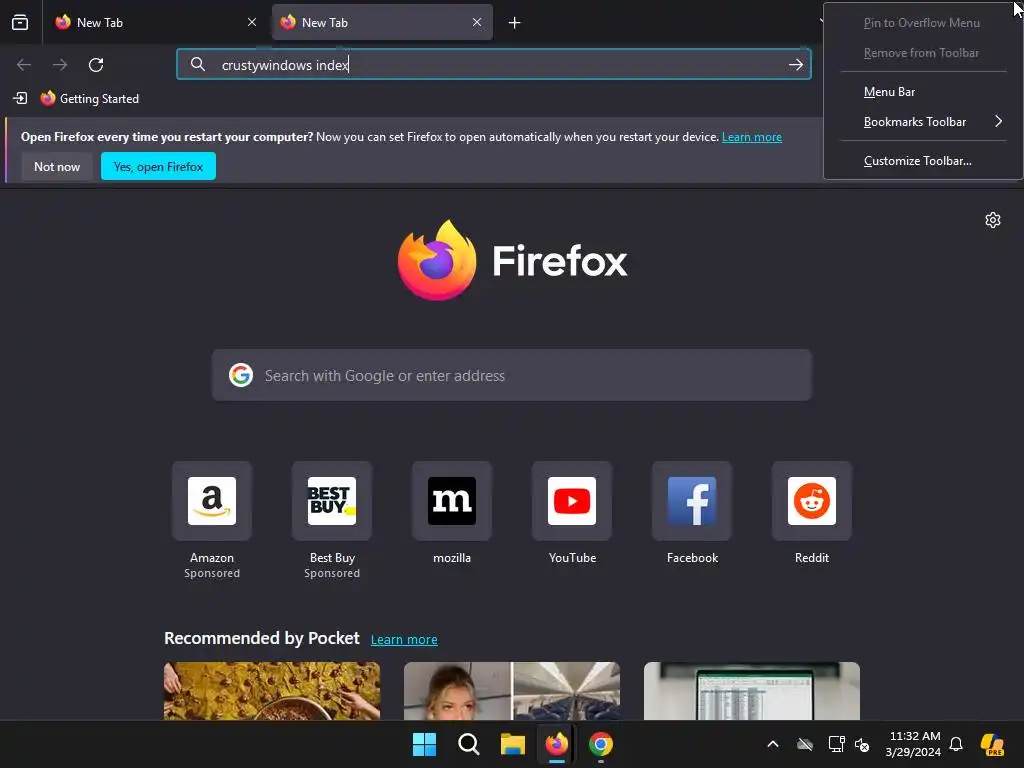Screen dimensions: 1024x768
Task: Focus the address bar with typed text
Action: click(494, 64)
